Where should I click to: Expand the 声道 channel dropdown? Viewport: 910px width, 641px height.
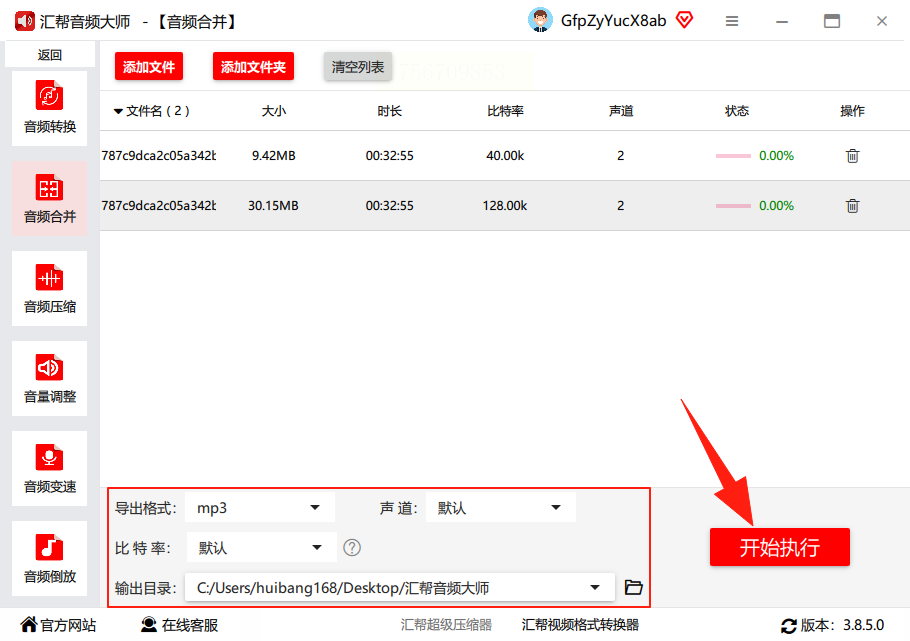[x=501, y=508]
